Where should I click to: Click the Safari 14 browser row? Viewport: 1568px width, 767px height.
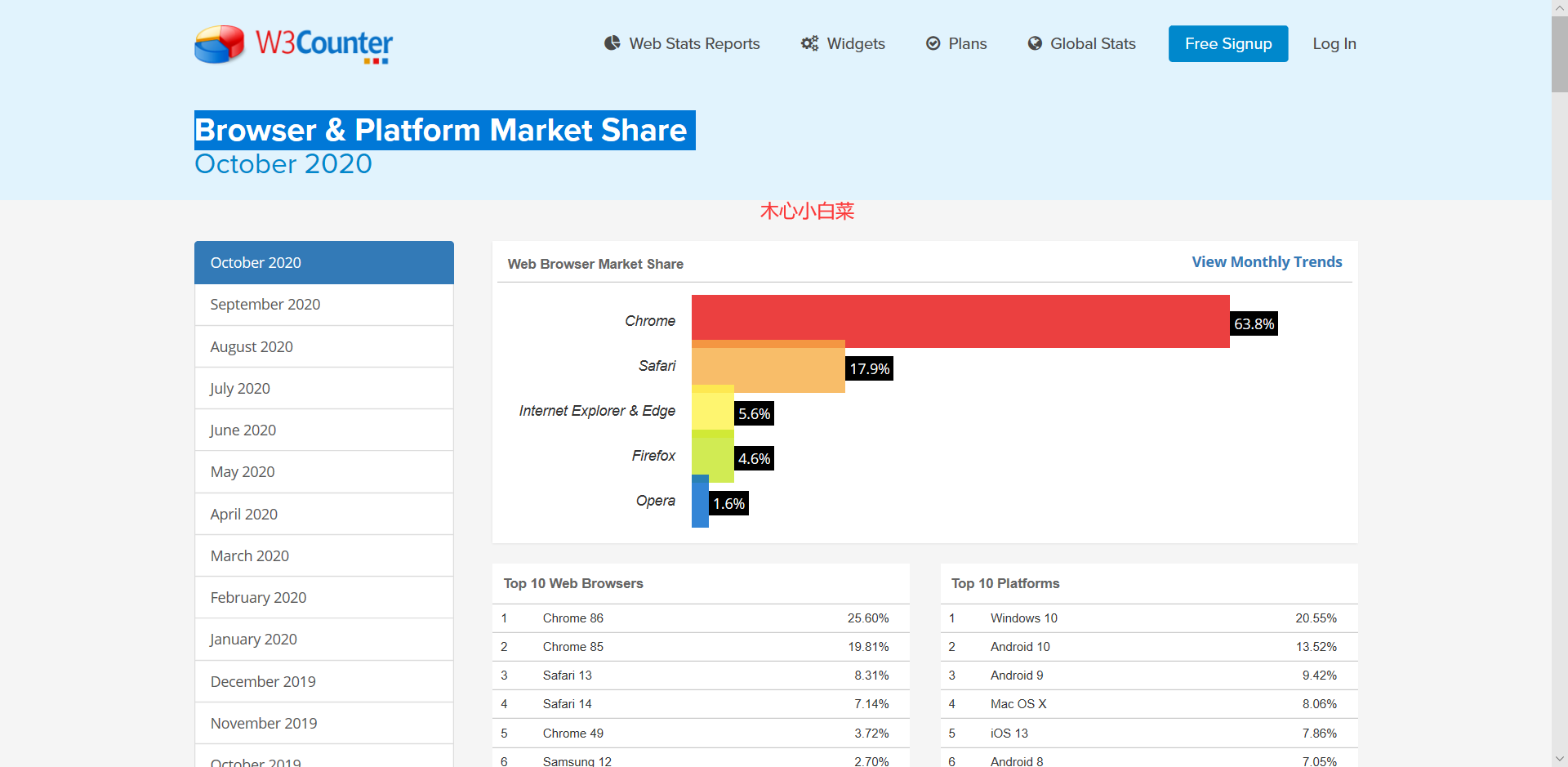pyautogui.click(x=701, y=704)
